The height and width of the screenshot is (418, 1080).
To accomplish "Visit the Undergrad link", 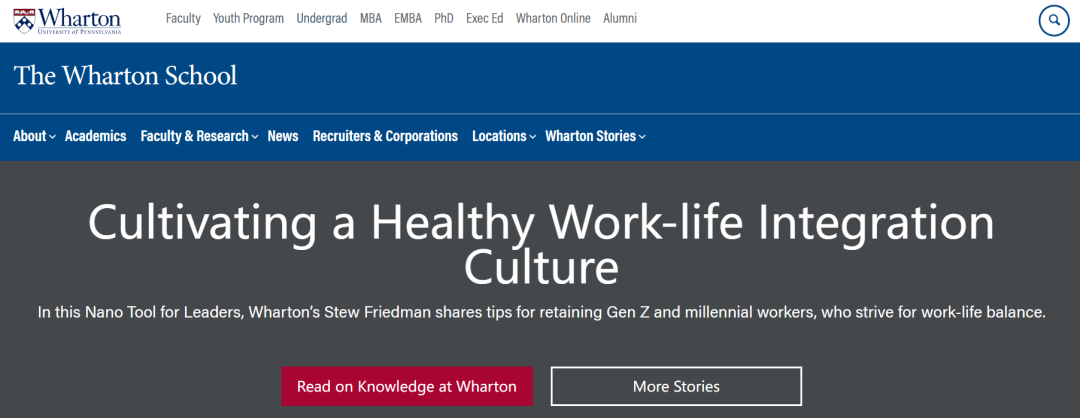I will pyautogui.click(x=322, y=19).
